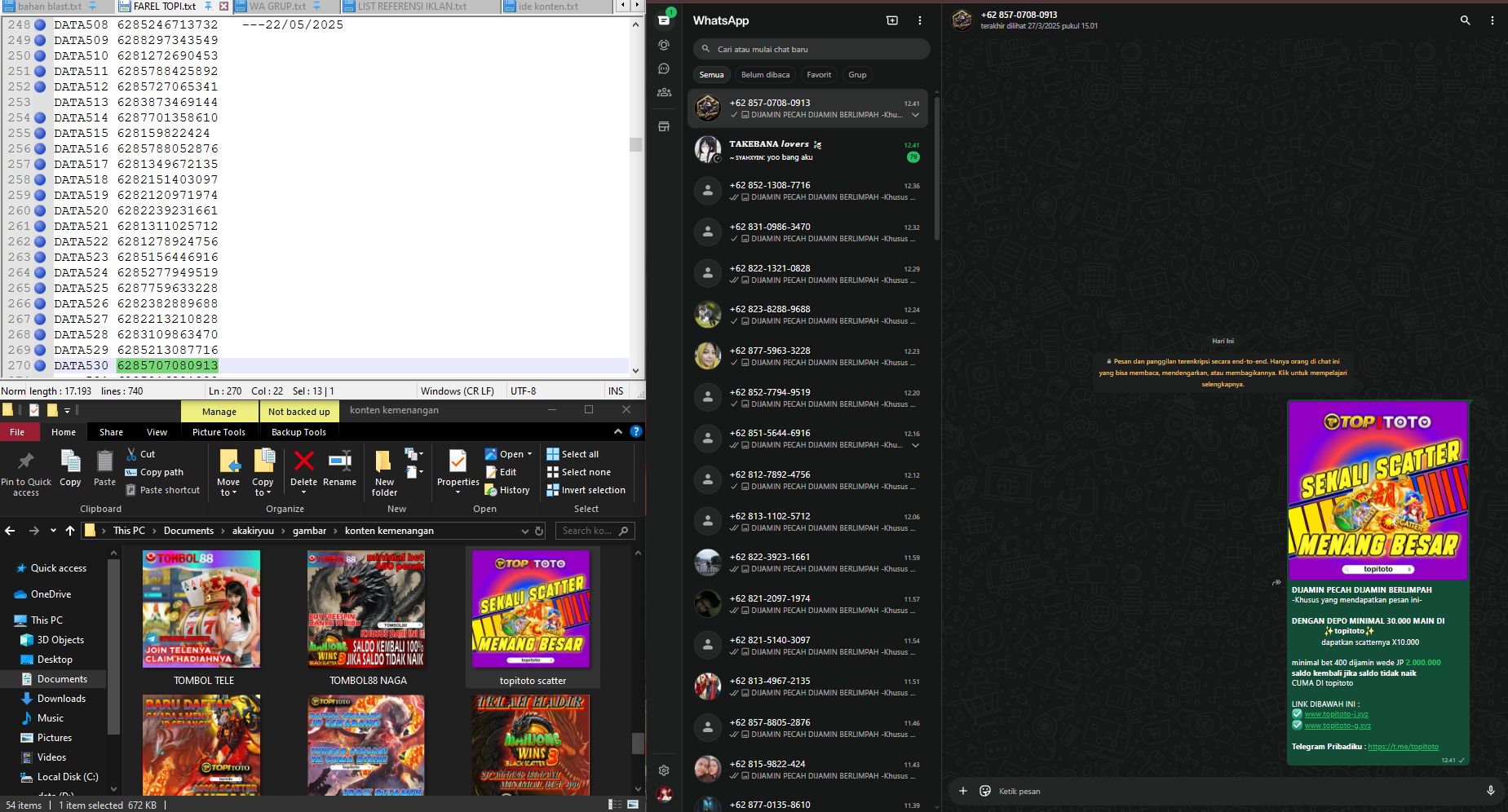This screenshot has width=1508, height=812.
Task: Switch to the Share ribbon tab
Action: click(111, 432)
